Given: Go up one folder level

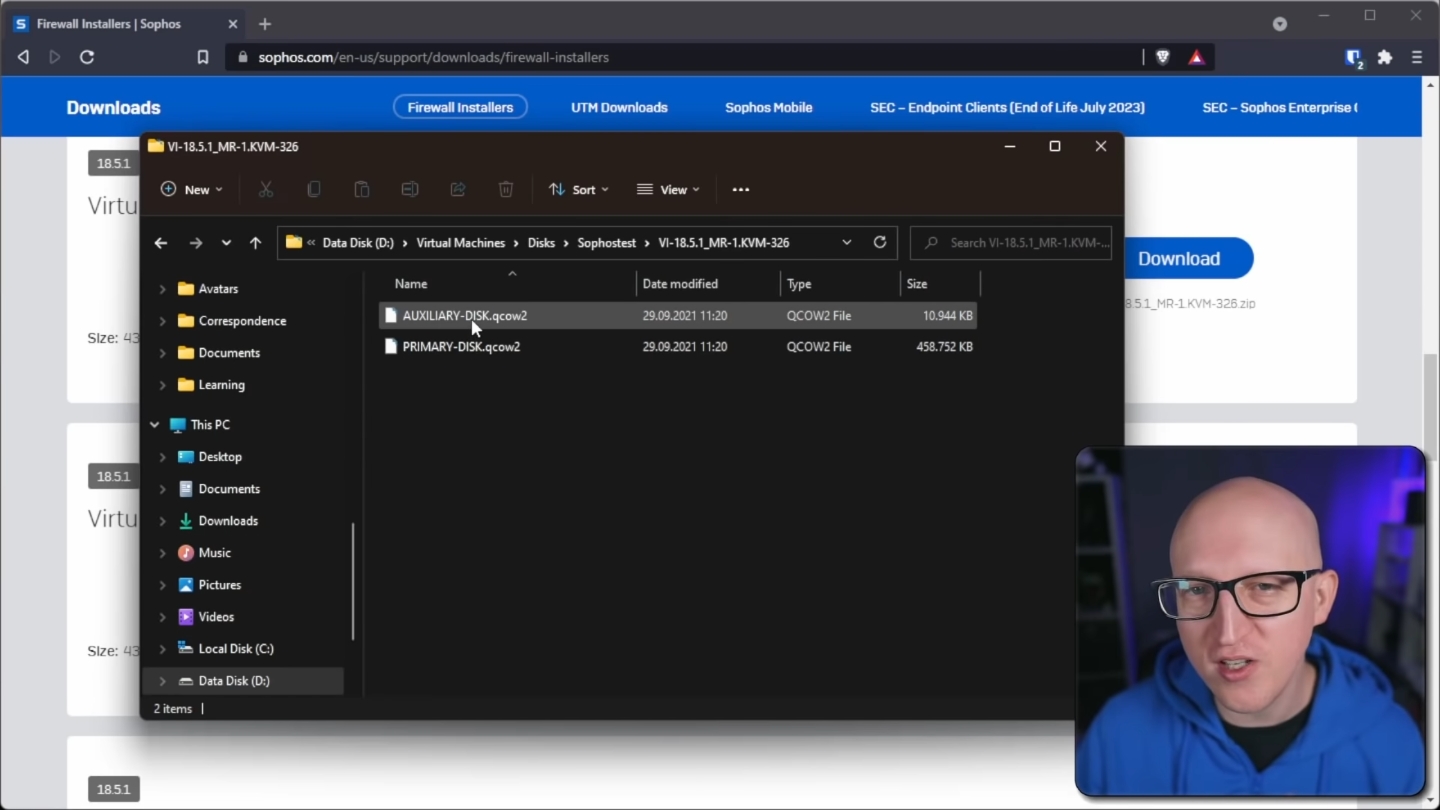Looking at the screenshot, I should pyautogui.click(x=255, y=243).
